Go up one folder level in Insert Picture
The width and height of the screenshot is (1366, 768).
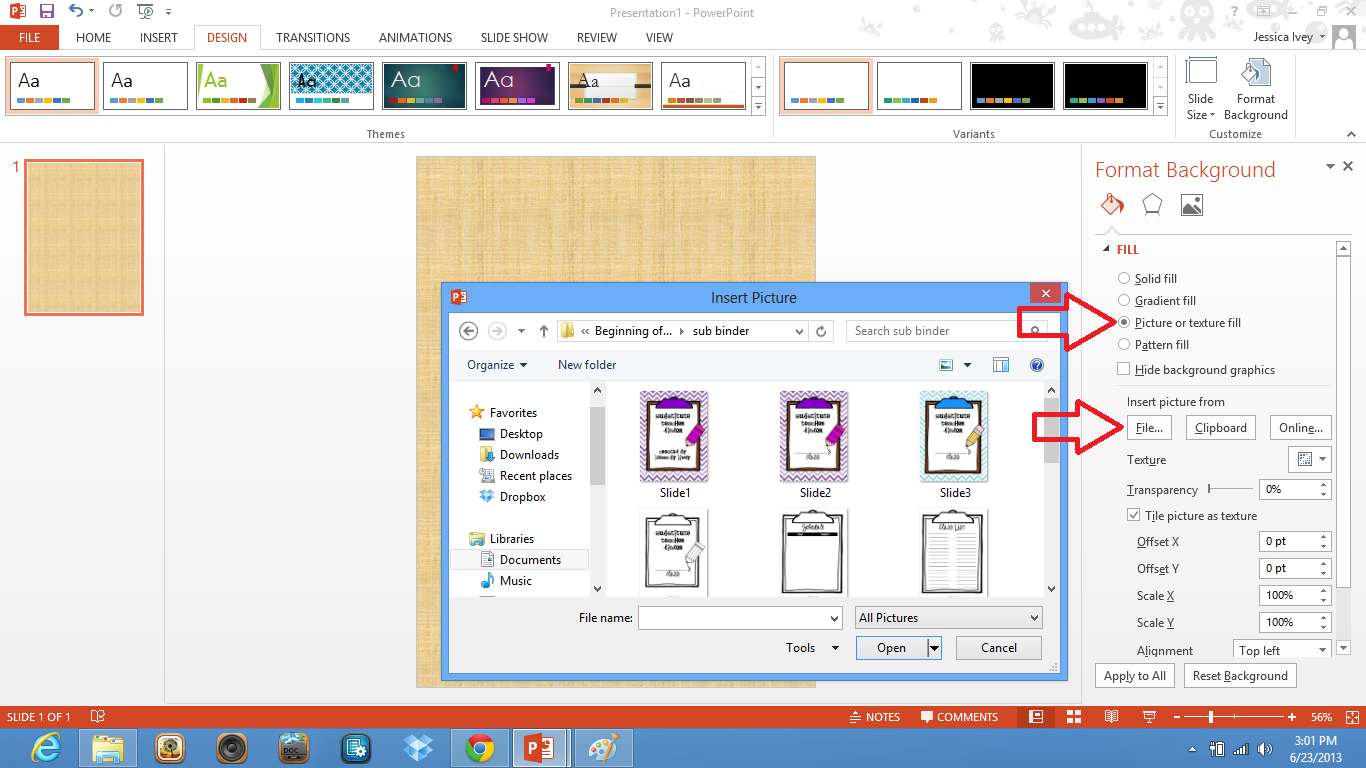coord(544,331)
